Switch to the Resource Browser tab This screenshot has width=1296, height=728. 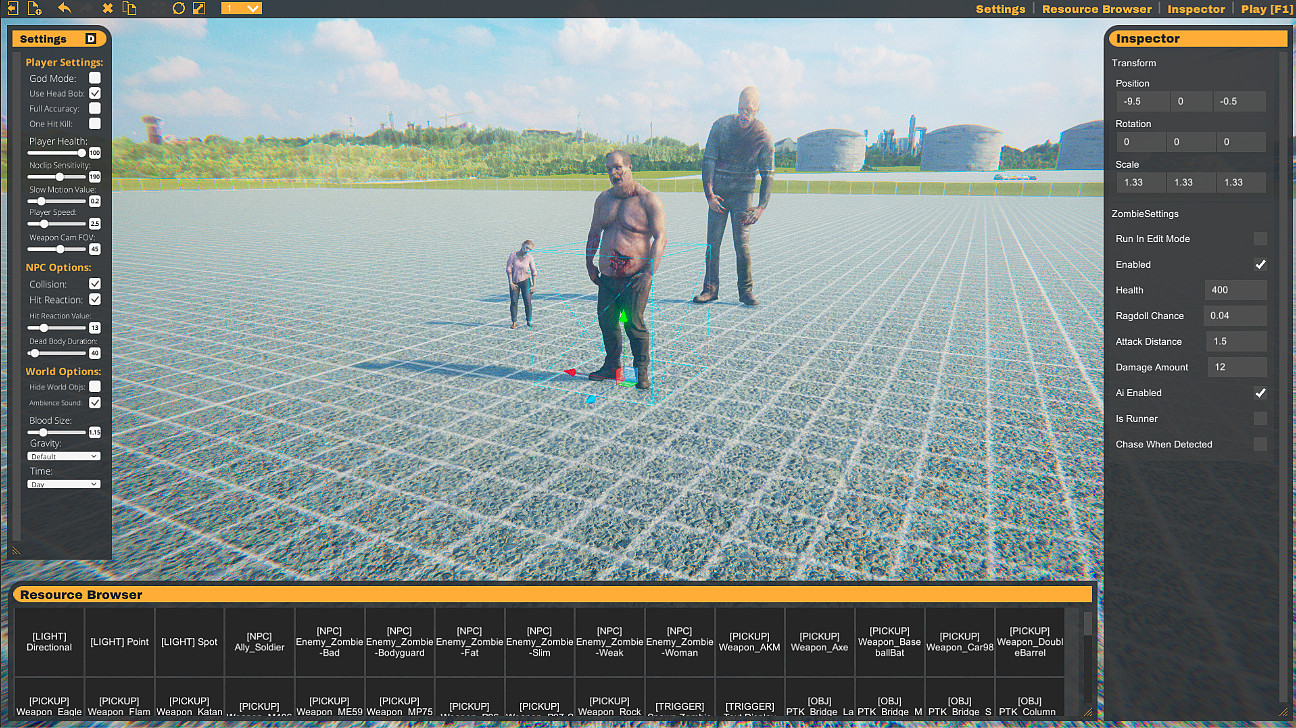click(1096, 8)
